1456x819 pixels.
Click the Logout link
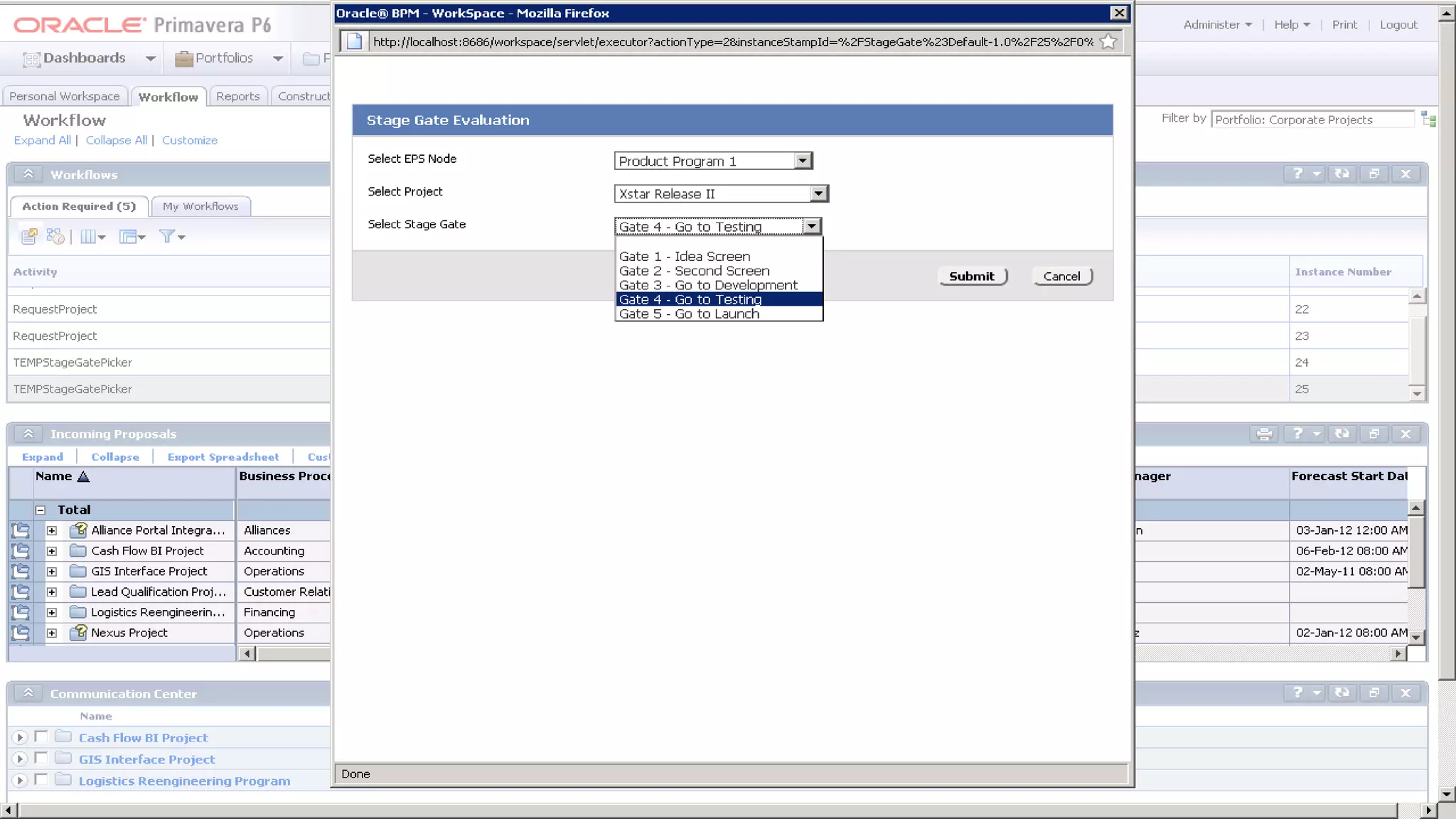[1398, 24]
